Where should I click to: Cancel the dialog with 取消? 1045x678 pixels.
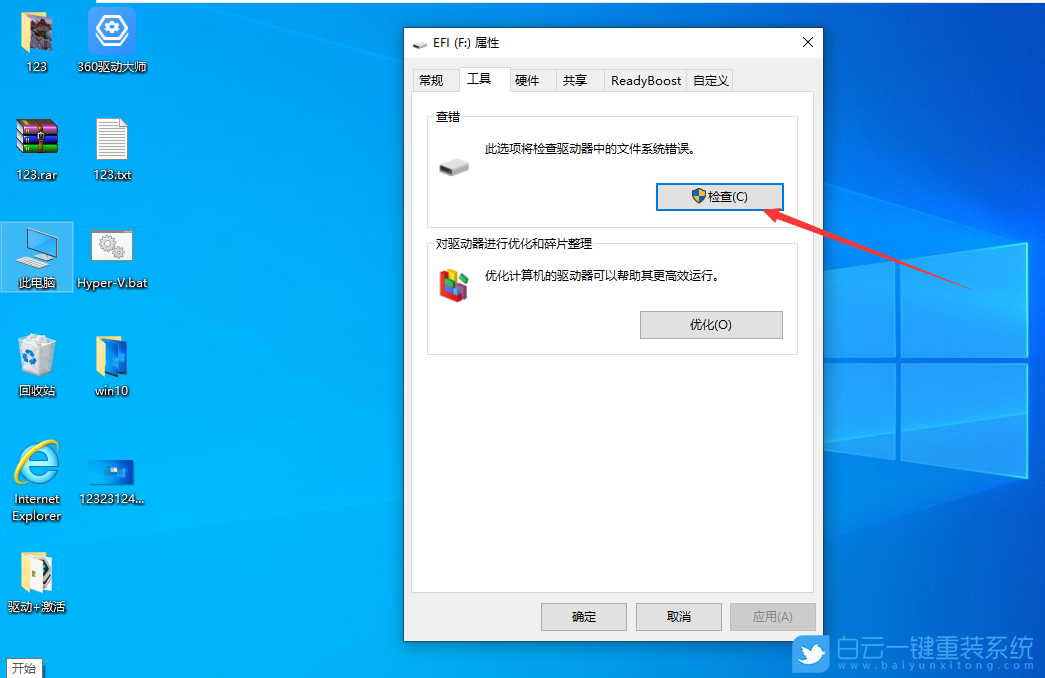tap(678, 616)
